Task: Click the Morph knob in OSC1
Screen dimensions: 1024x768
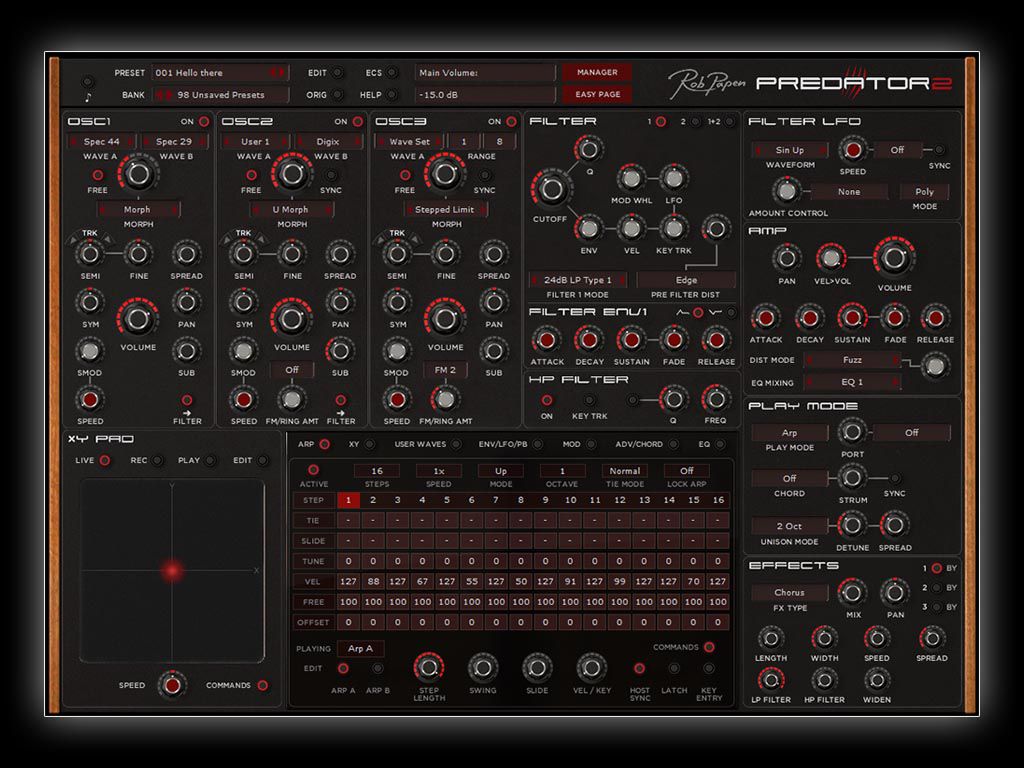Action: [138, 175]
